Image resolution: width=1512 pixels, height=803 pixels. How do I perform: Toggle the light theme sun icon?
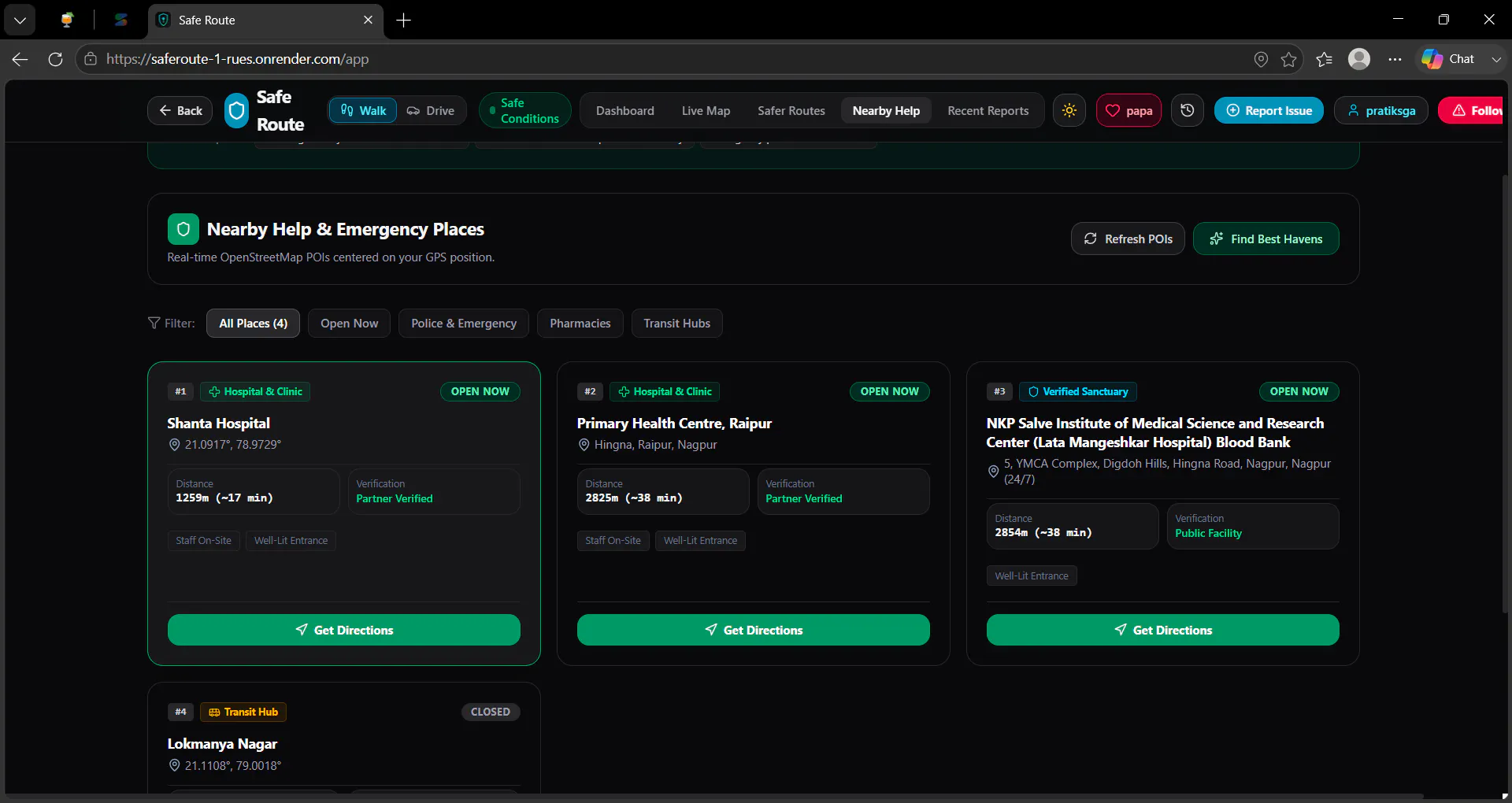(x=1069, y=111)
